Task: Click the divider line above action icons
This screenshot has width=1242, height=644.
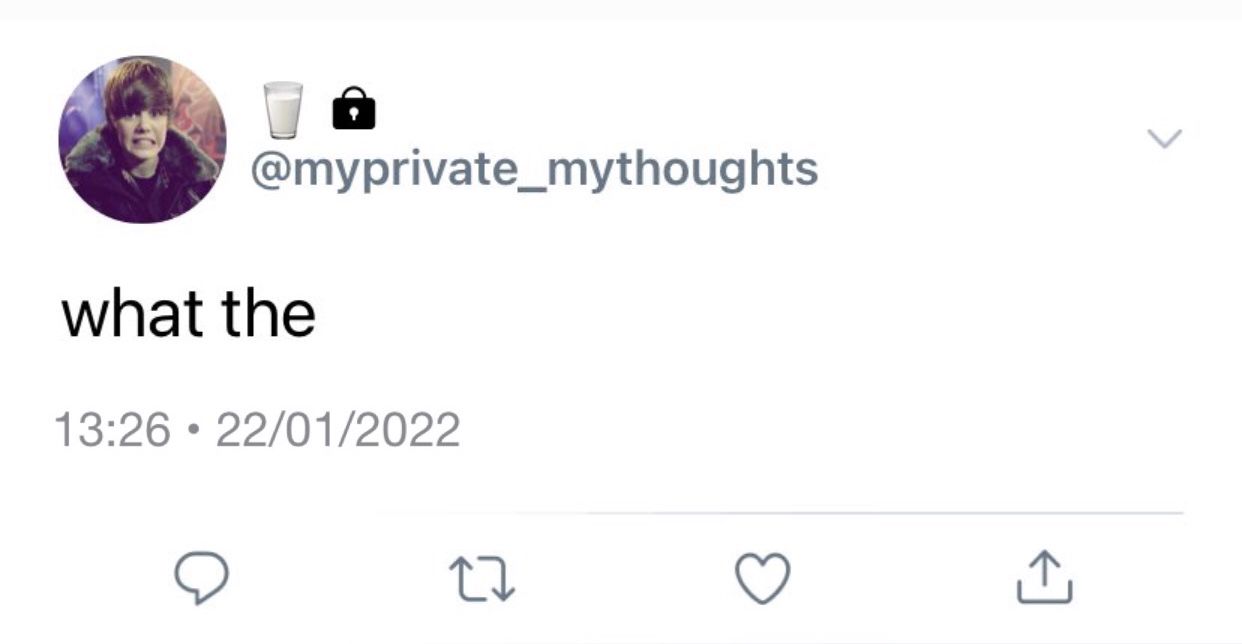Action: pos(780,513)
